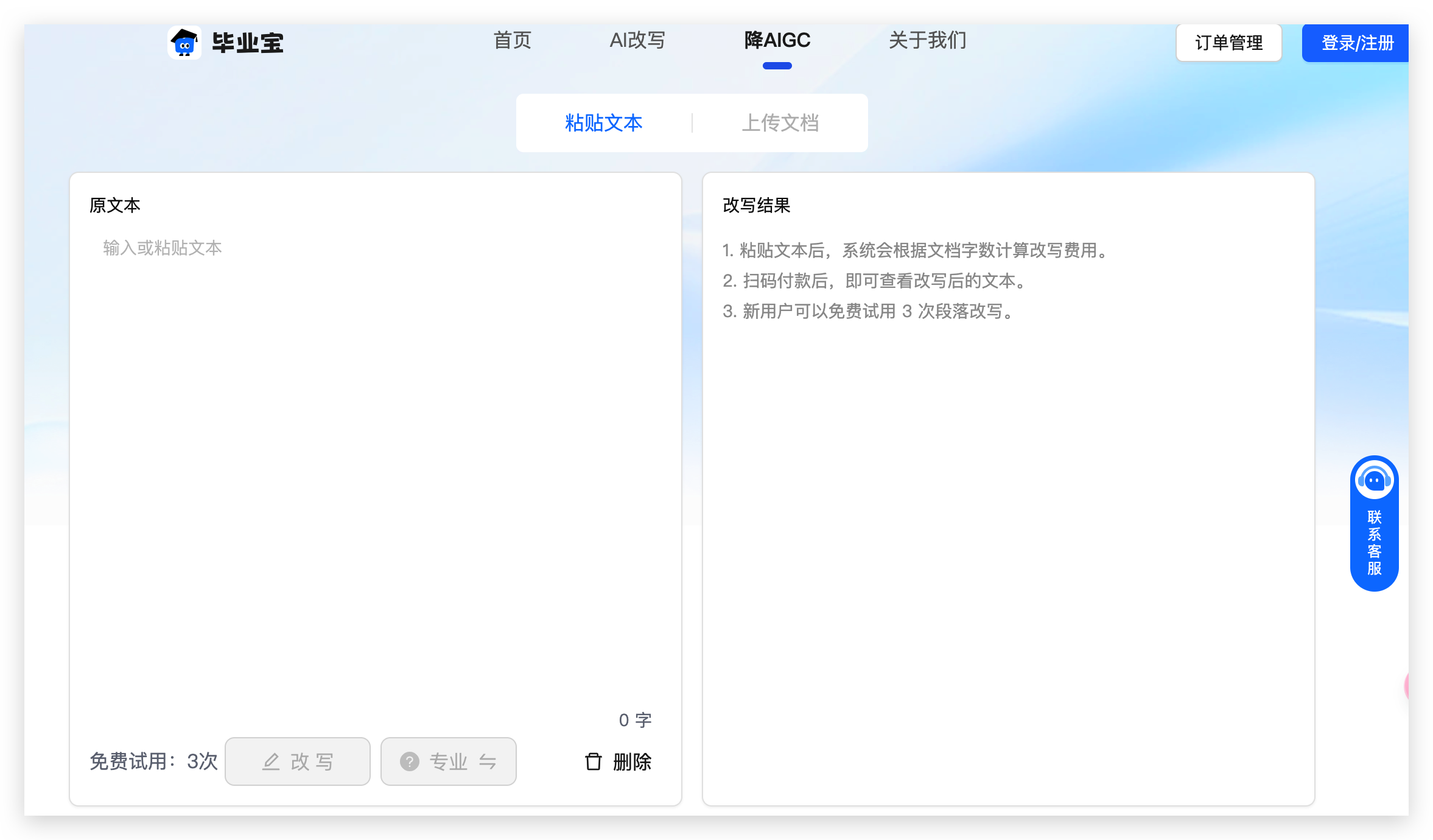Click the trash can delete icon
The width and height of the screenshot is (1433, 840).
tap(593, 761)
